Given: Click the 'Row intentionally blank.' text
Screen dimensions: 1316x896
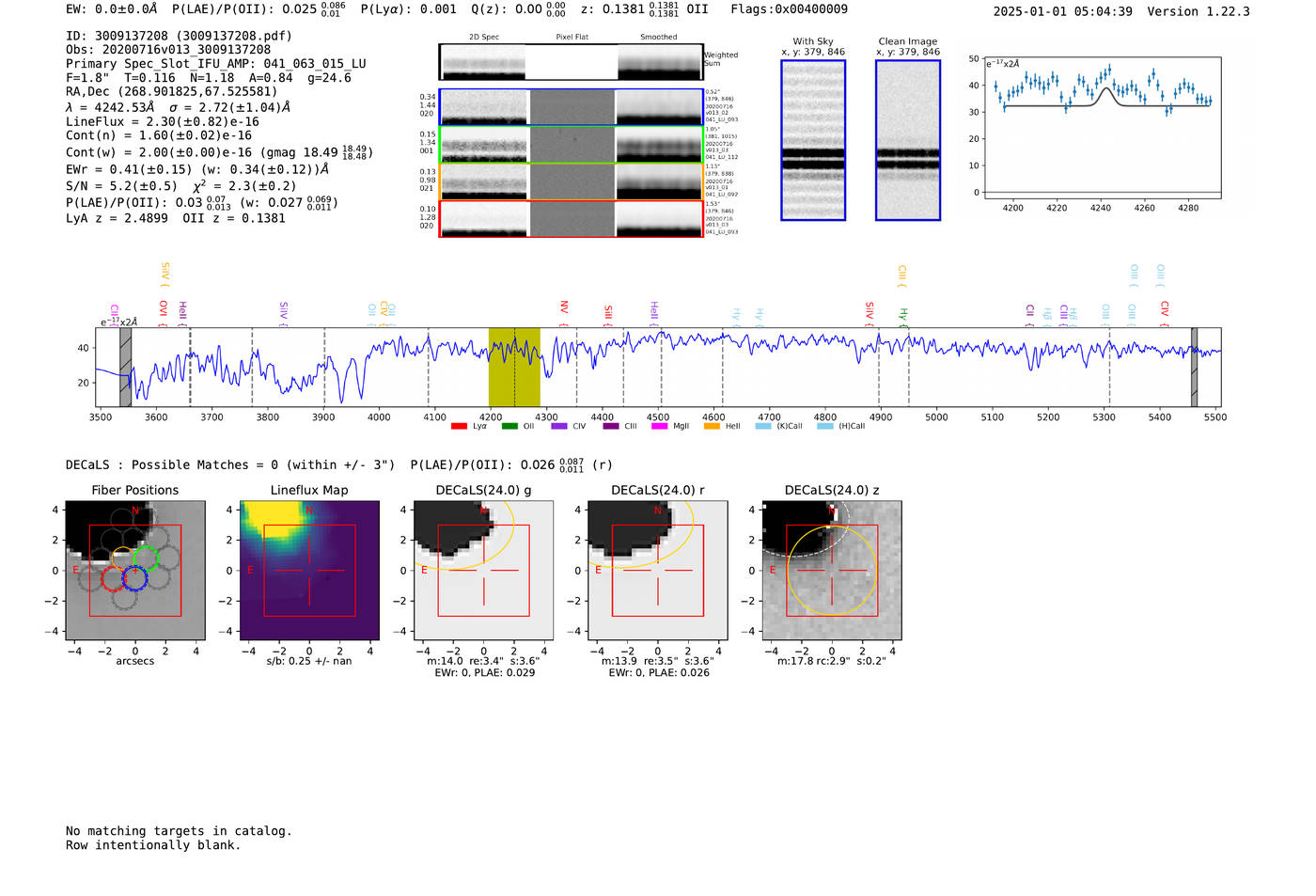Looking at the screenshot, I should tap(153, 845).
